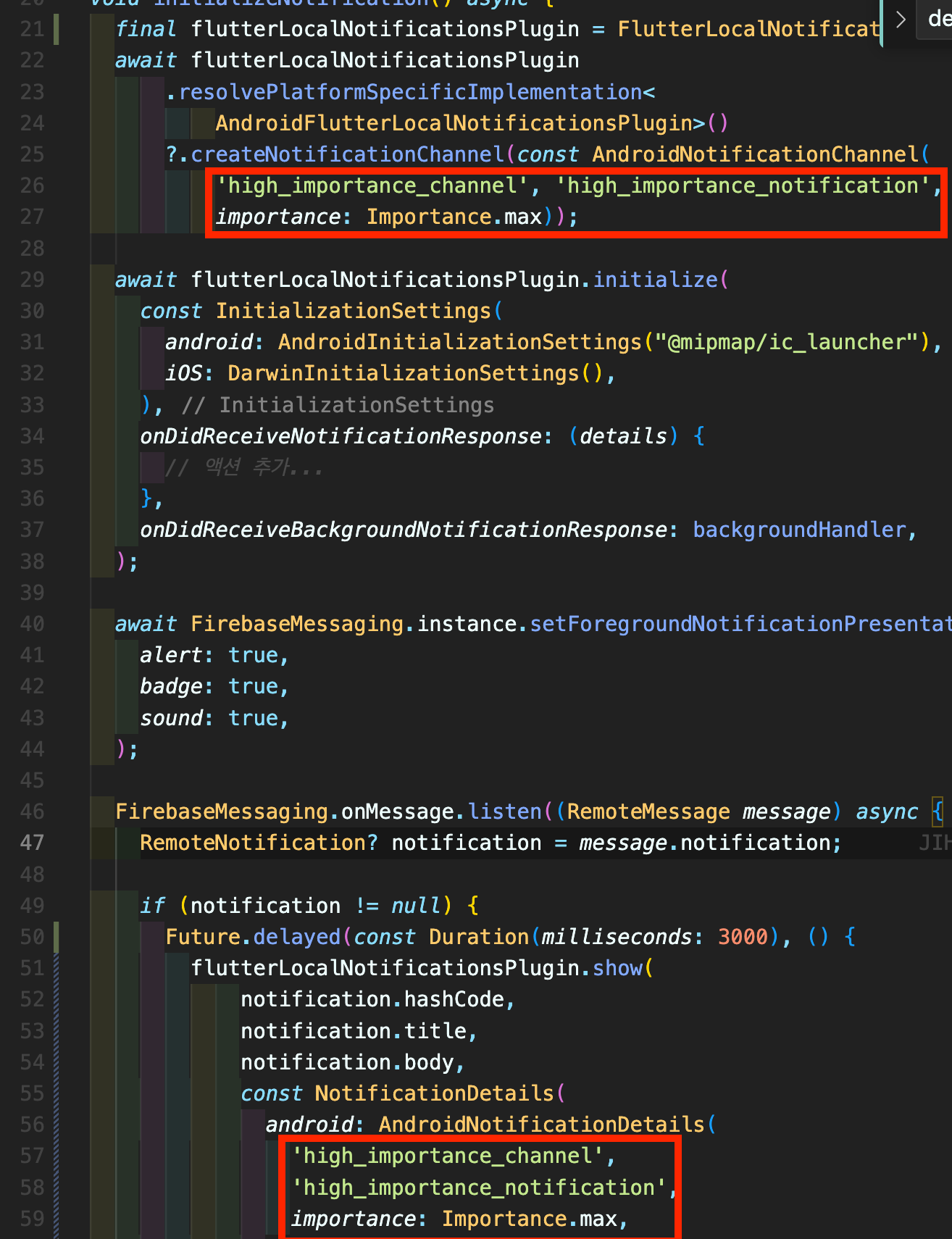Click line number 47 in the gutter

coord(32,843)
